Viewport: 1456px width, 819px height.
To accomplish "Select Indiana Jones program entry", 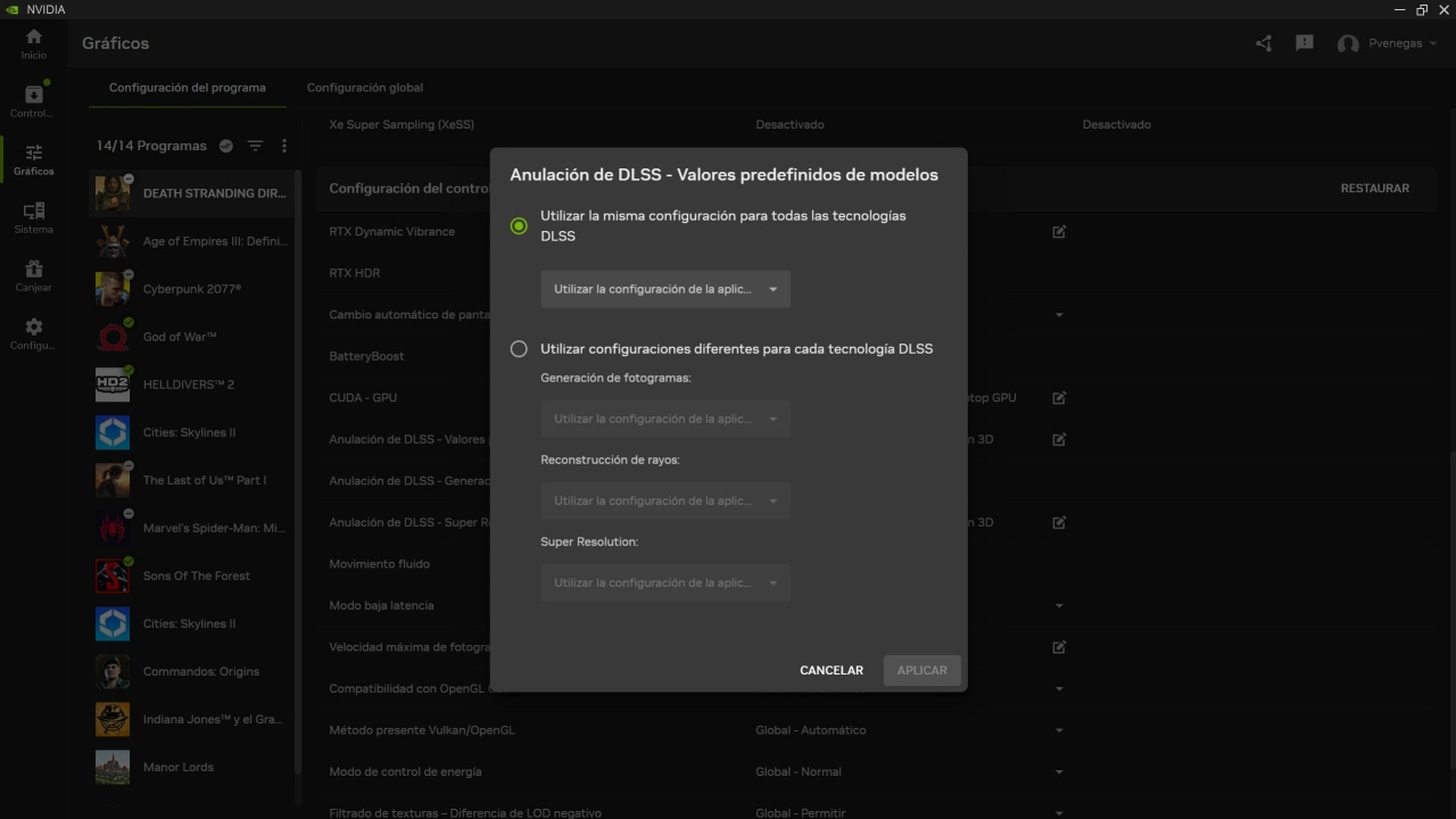I will [192, 720].
